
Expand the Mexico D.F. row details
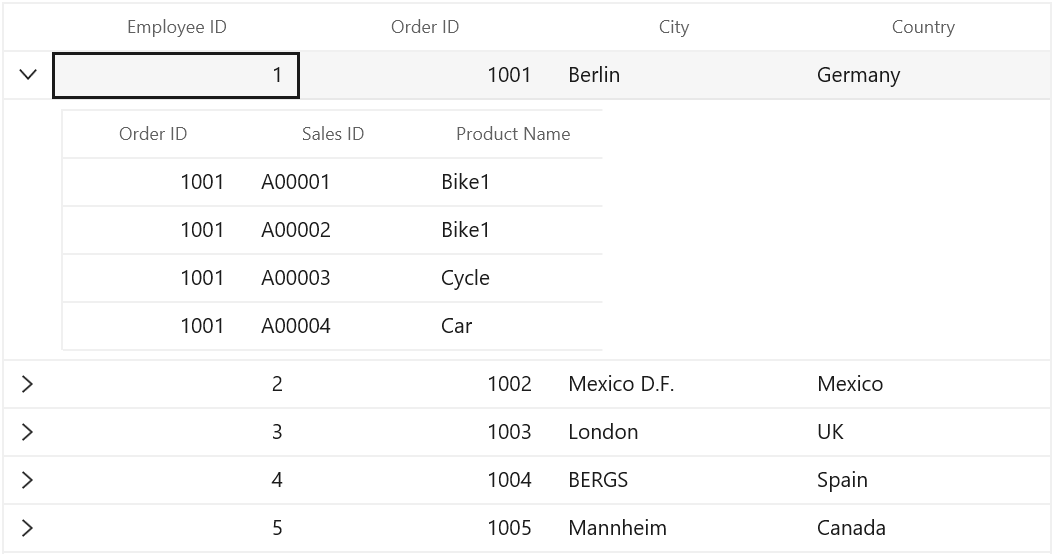click(28, 384)
